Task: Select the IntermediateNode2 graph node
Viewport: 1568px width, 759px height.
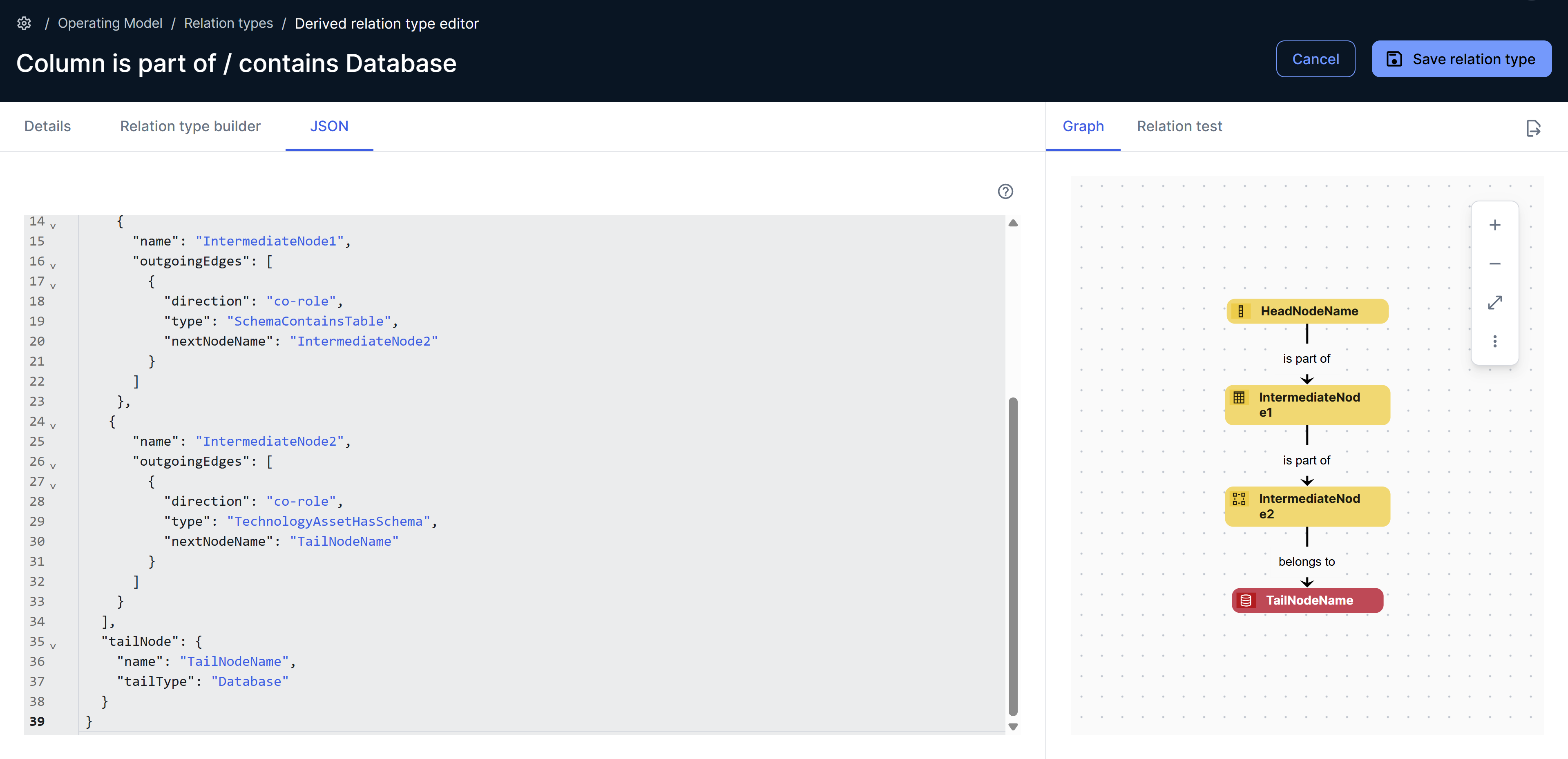Action: (1307, 507)
